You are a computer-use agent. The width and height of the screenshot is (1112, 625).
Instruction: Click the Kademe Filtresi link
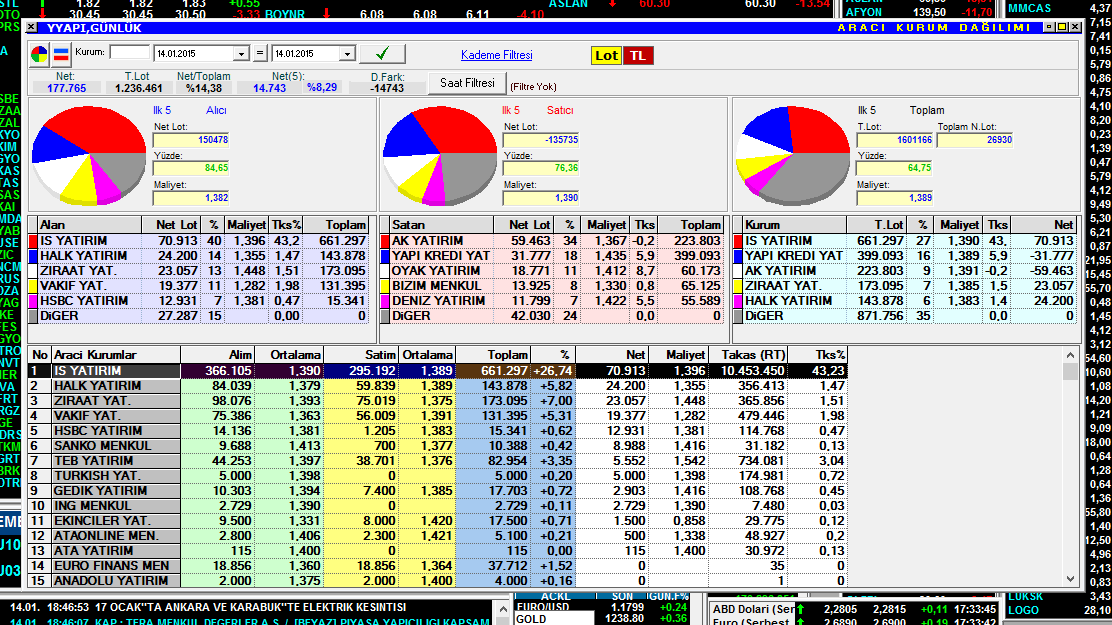[496, 55]
